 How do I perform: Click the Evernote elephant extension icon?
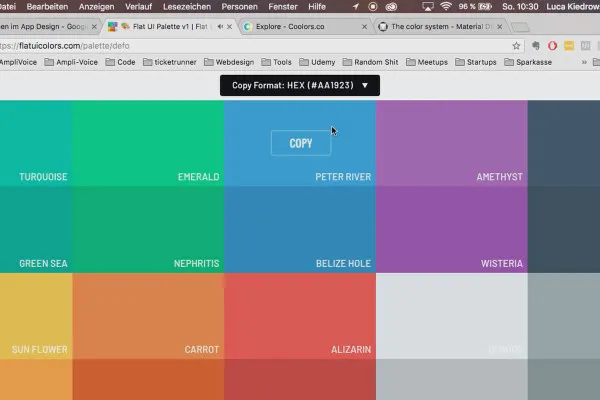tap(535, 46)
